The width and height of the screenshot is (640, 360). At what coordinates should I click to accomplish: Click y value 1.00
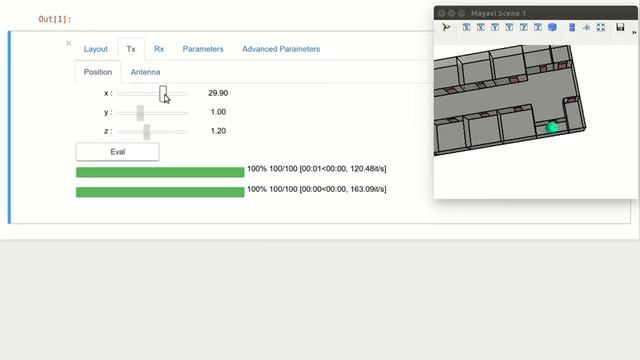point(218,112)
